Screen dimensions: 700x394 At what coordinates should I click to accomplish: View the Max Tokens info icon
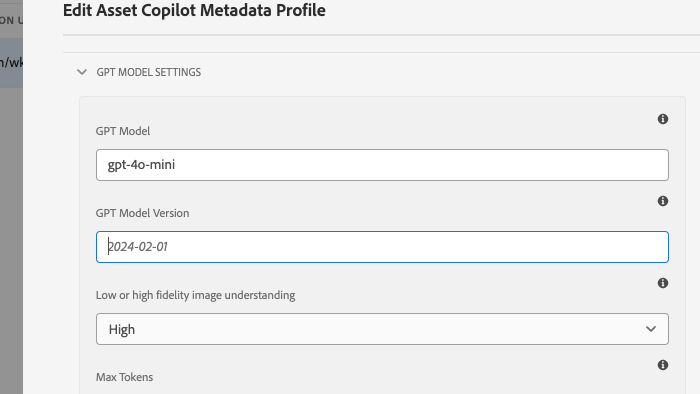[662, 365]
